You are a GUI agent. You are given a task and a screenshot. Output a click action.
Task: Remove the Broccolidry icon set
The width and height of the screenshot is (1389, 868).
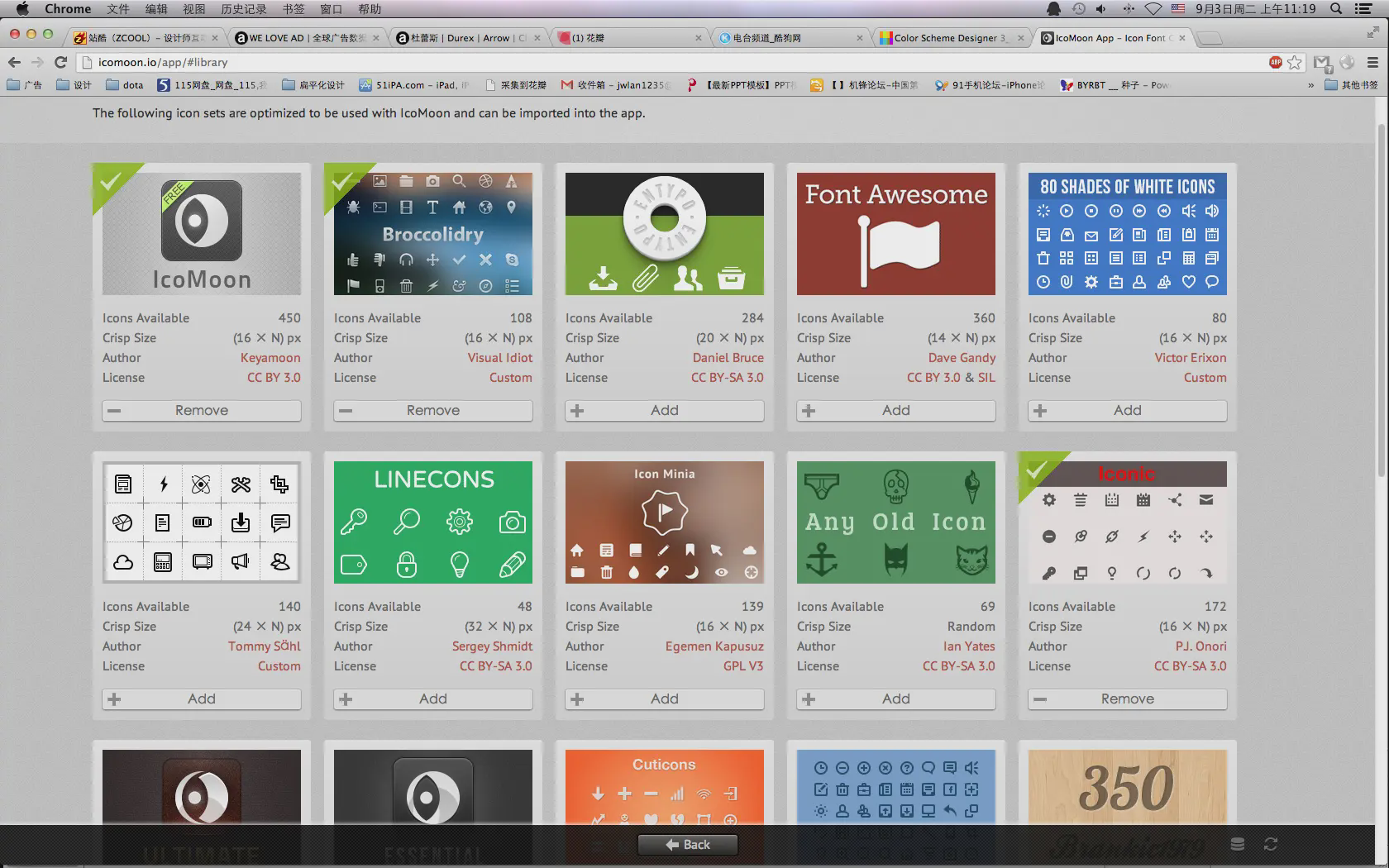pyautogui.click(x=432, y=411)
